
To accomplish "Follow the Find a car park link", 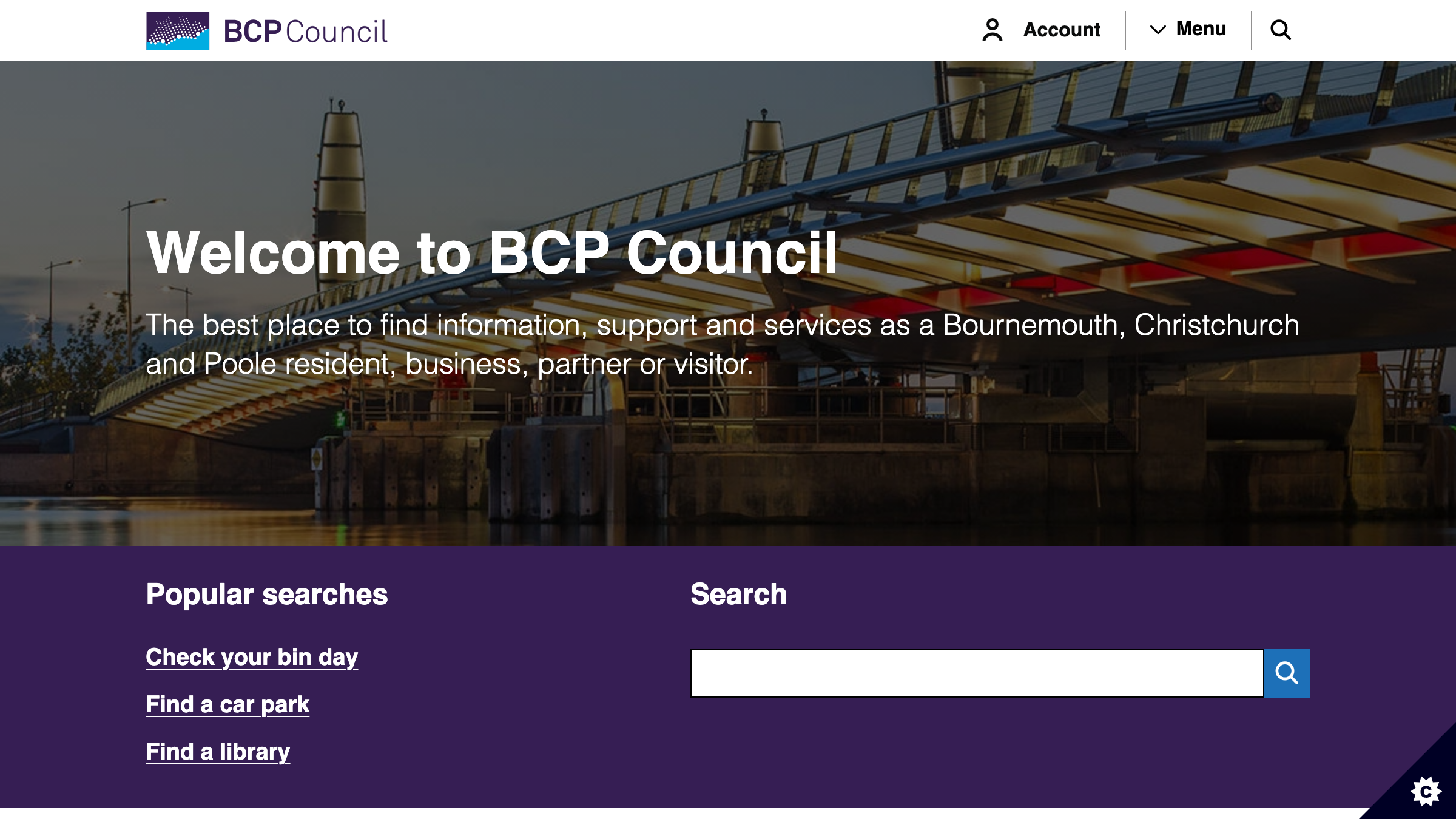I will coord(227,704).
